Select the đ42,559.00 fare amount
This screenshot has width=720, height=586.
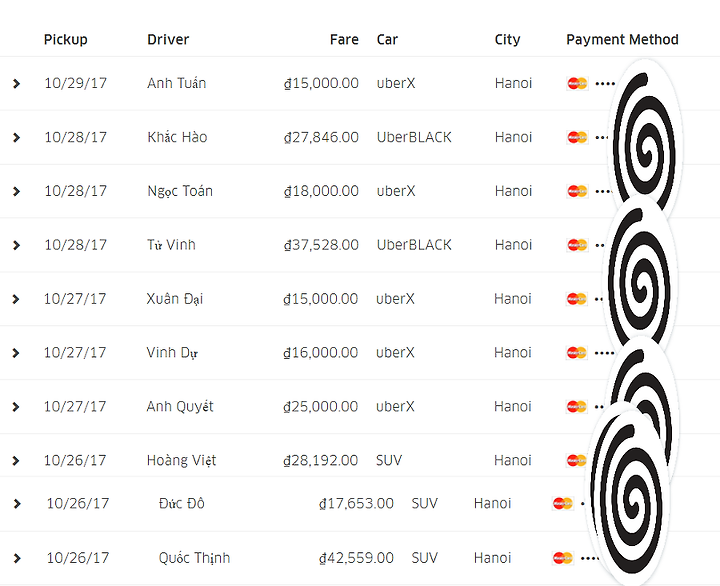pyautogui.click(x=356, y=558)
